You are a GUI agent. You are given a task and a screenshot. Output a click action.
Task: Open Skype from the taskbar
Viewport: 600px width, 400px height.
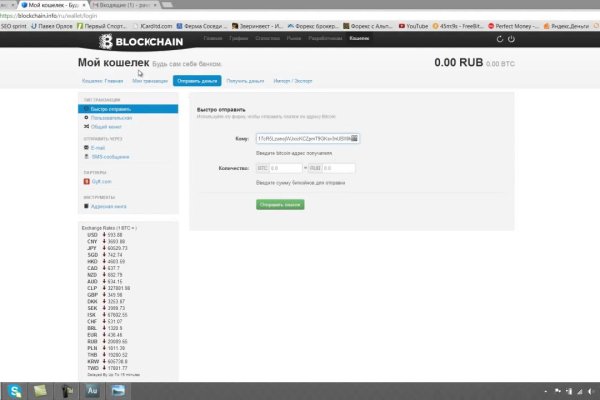(16, 390)
